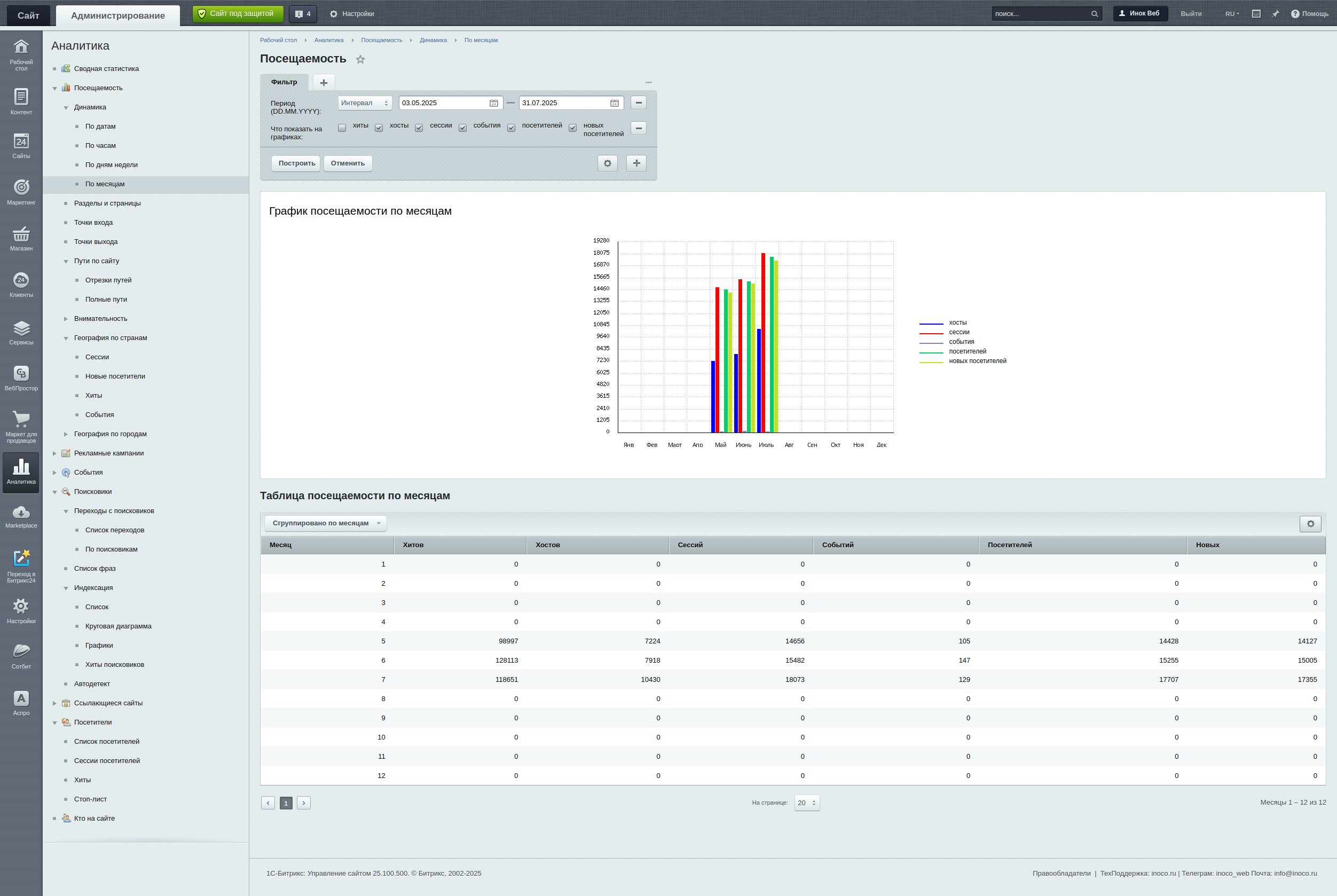Open calendar picker for start date
Screen dimensions: 1337x896
coord(494,104)
